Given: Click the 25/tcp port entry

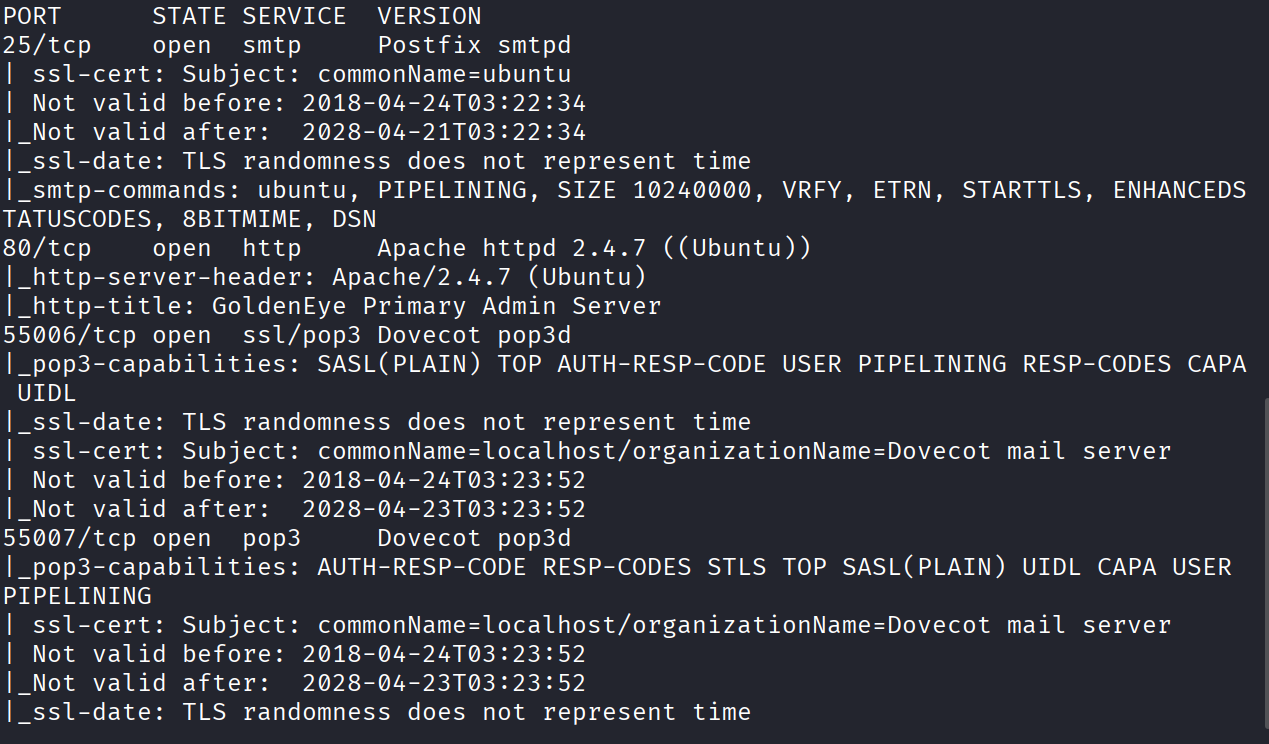Looking at the screenshot, I should click(47, 45).
